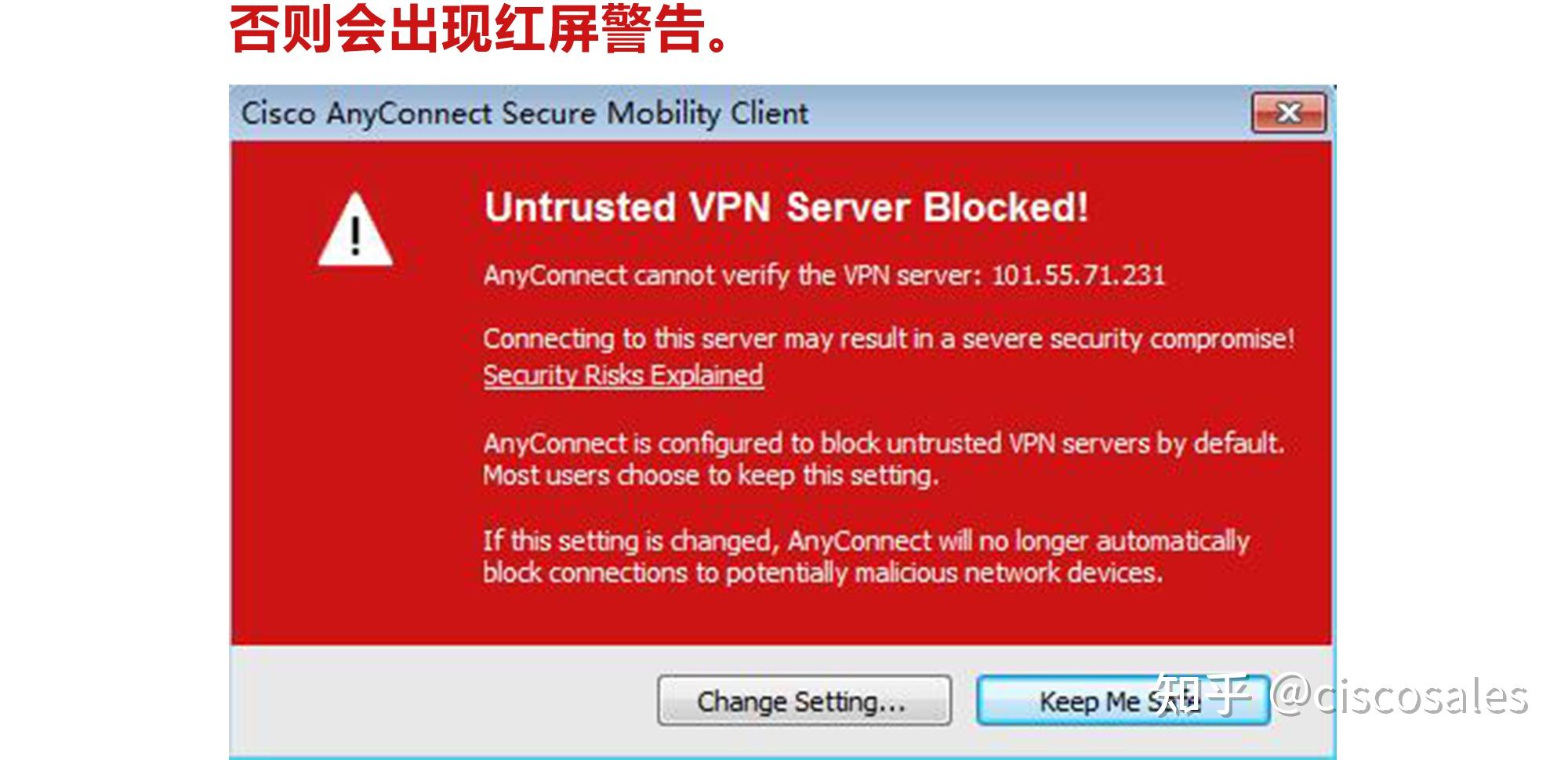Click the underlined Security Risks Explained hyperlink
1568x760 pixels.
(x=623, y=375)
